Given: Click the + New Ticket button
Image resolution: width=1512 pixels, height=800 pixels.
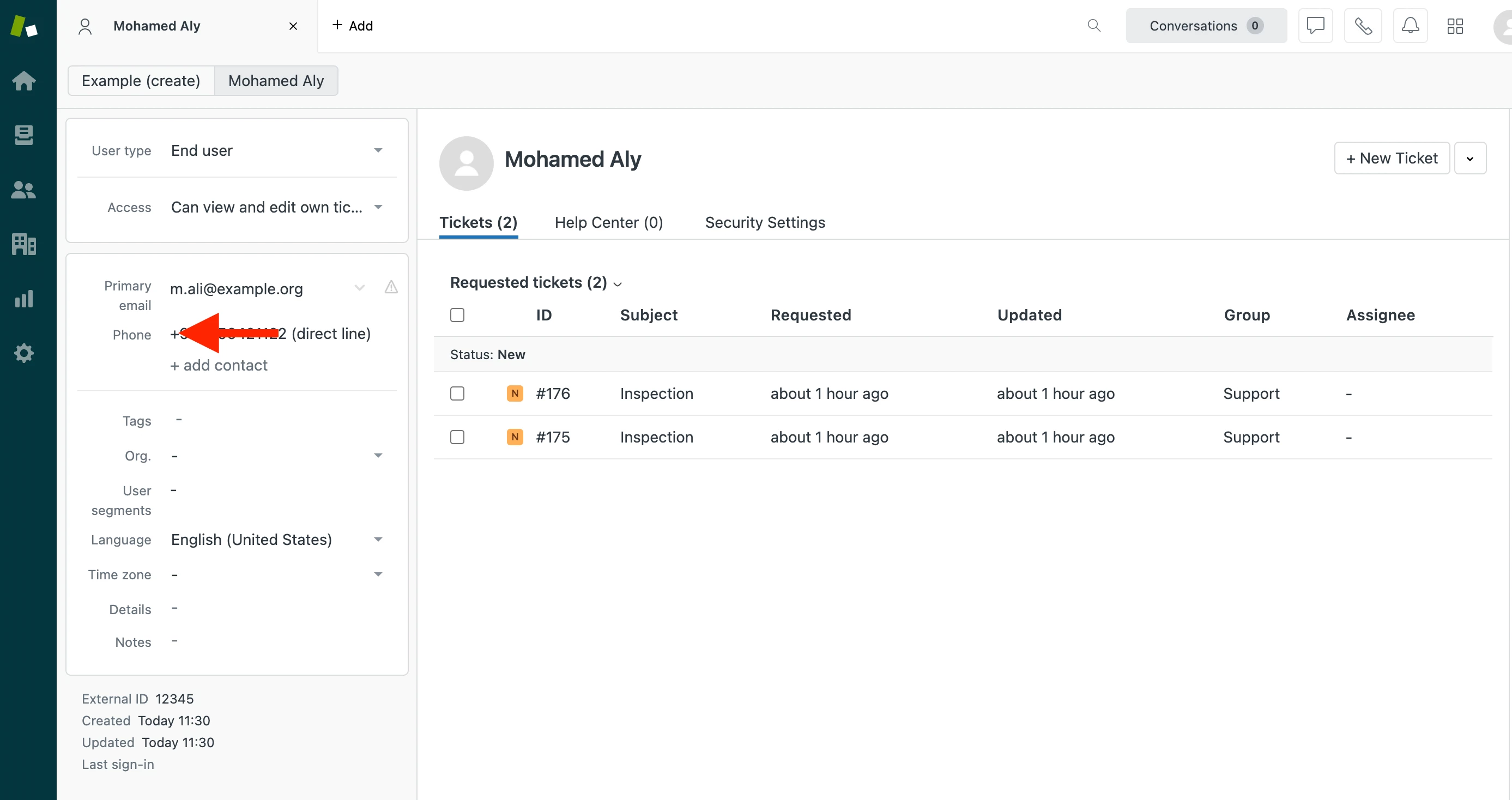Looking at the screenshot, I should tap(1392, 159).
